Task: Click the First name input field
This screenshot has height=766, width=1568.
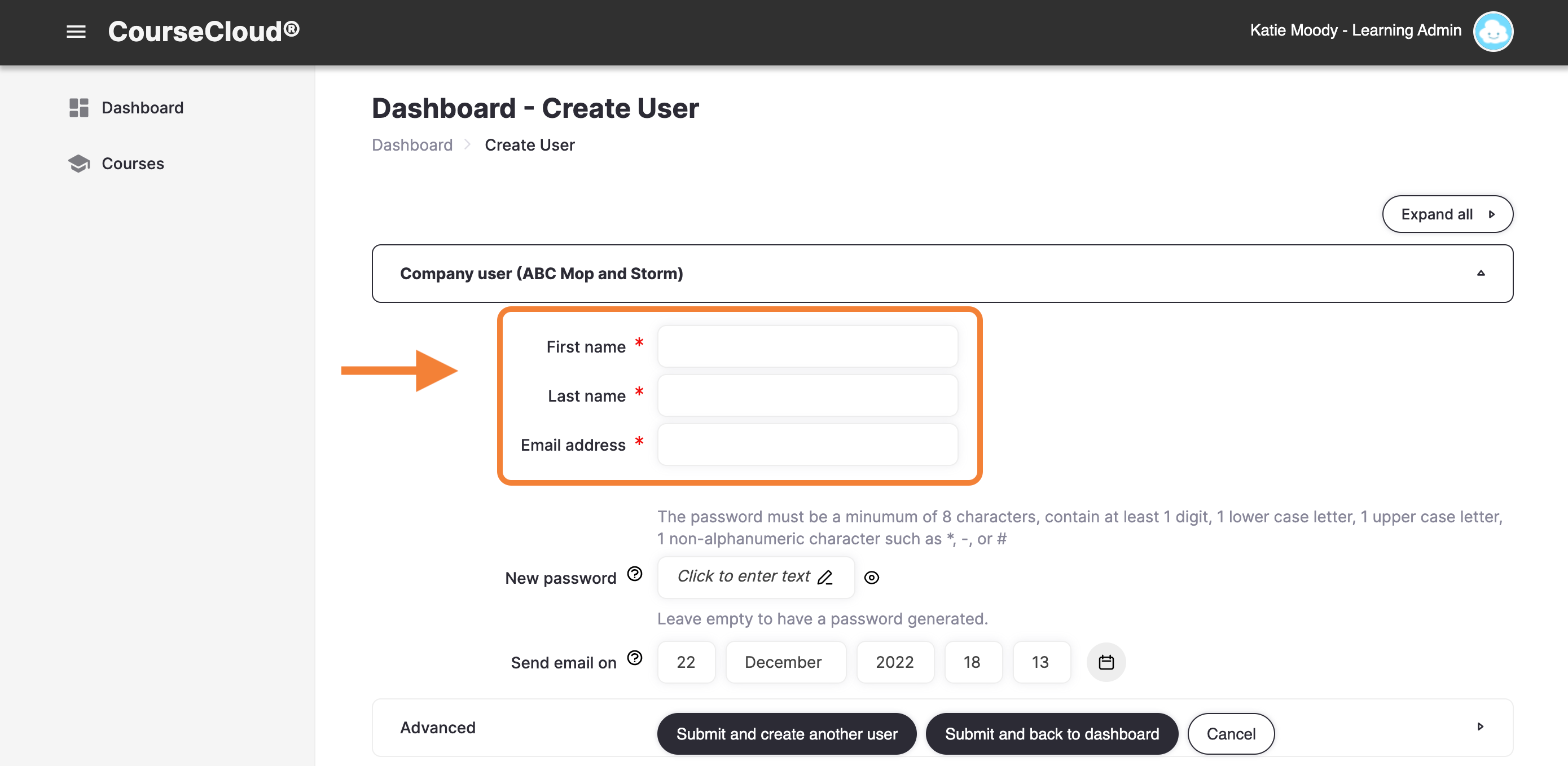Action: pos(806,346)
